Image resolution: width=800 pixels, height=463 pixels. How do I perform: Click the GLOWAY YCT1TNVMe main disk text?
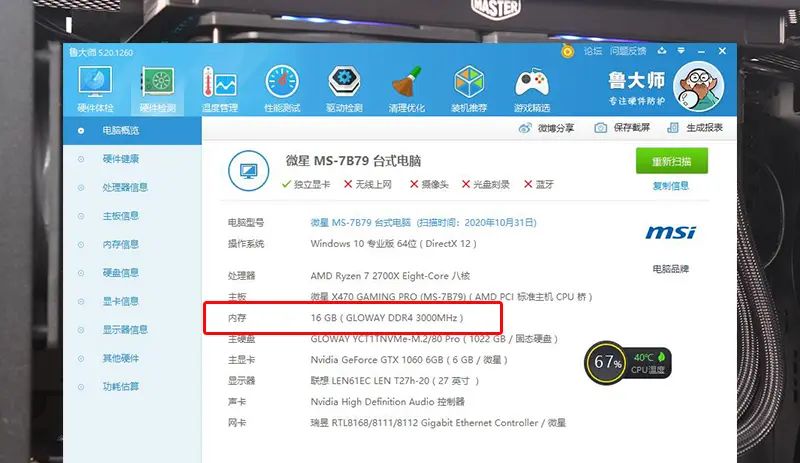(434, 338)
